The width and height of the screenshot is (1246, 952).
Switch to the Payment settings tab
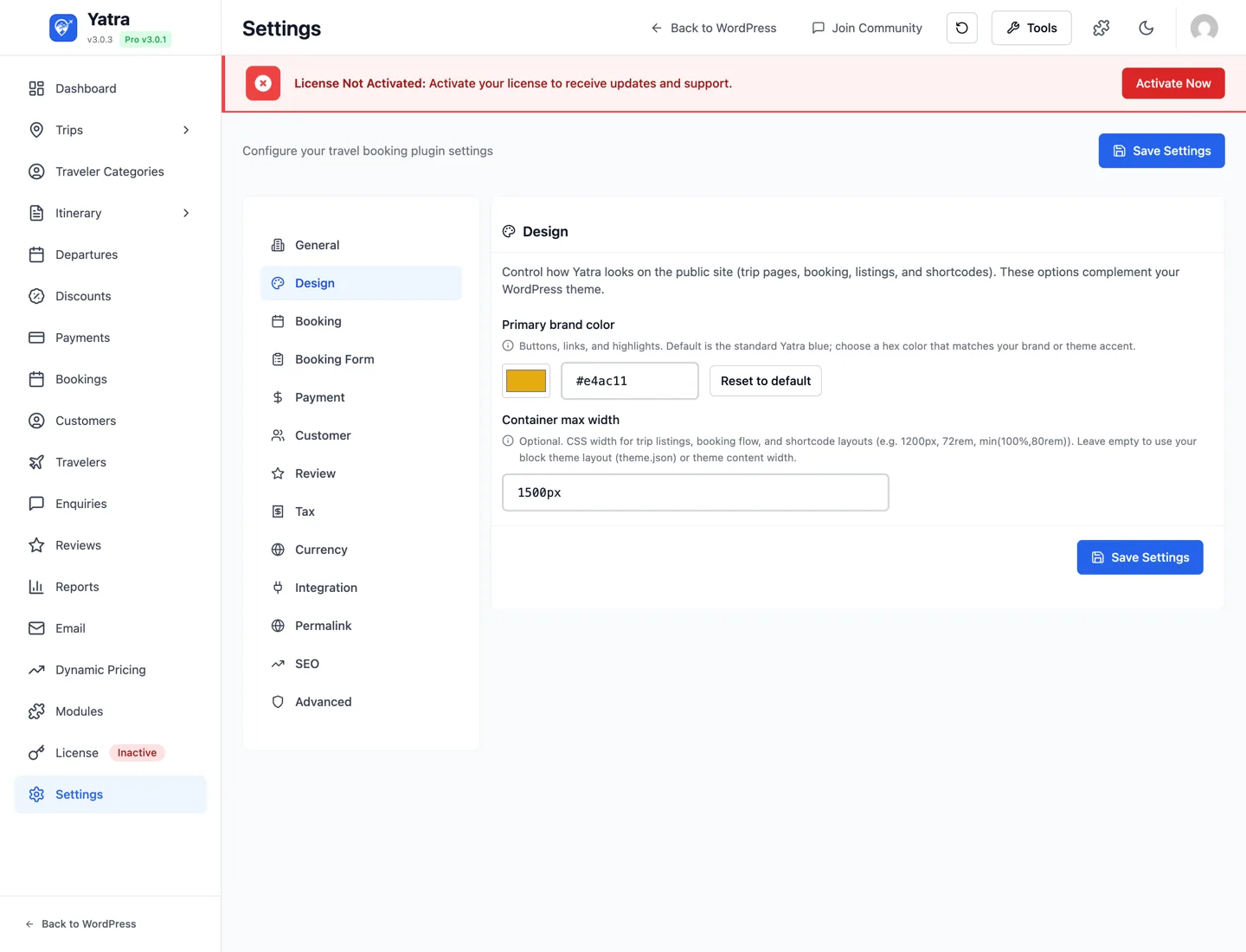coord(361,397)
